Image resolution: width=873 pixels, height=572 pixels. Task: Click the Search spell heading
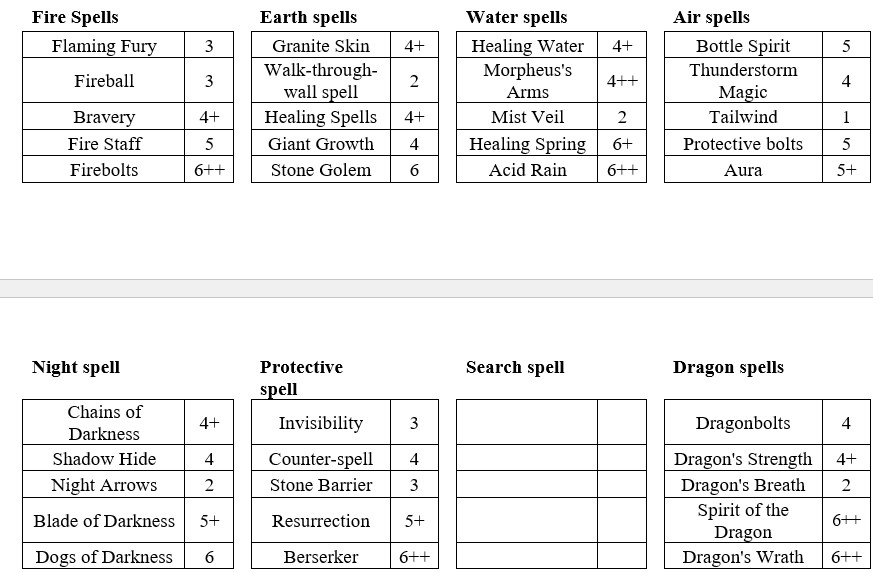[x=515, y=368]
